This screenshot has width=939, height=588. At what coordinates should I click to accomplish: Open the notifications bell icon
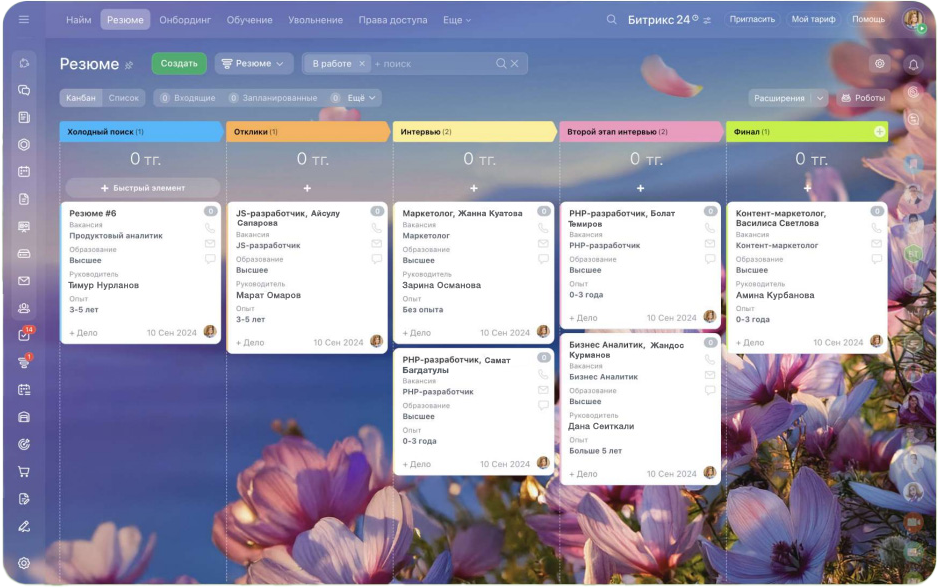pos(912,64)
